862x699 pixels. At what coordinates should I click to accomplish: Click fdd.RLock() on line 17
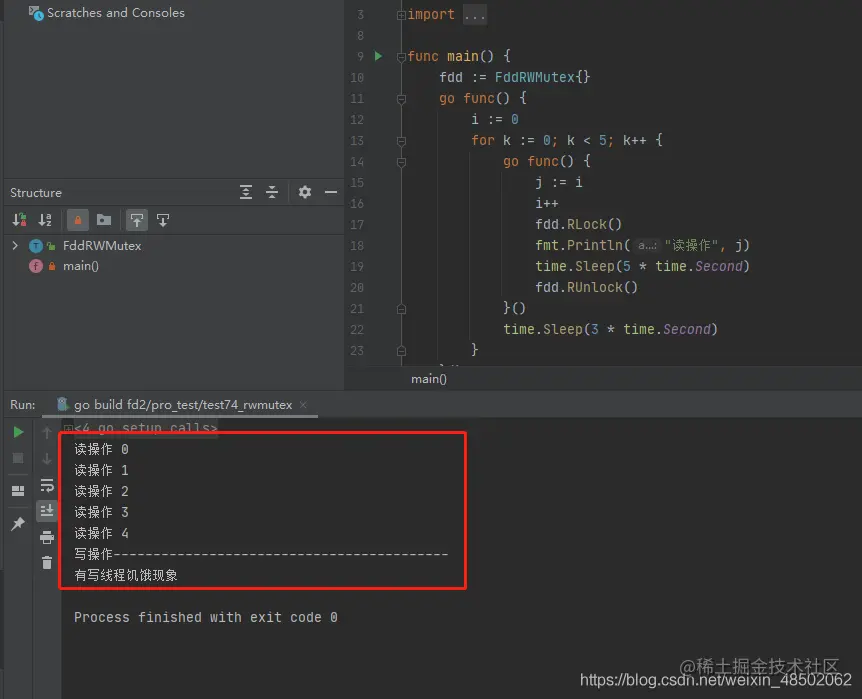(578, 224)
